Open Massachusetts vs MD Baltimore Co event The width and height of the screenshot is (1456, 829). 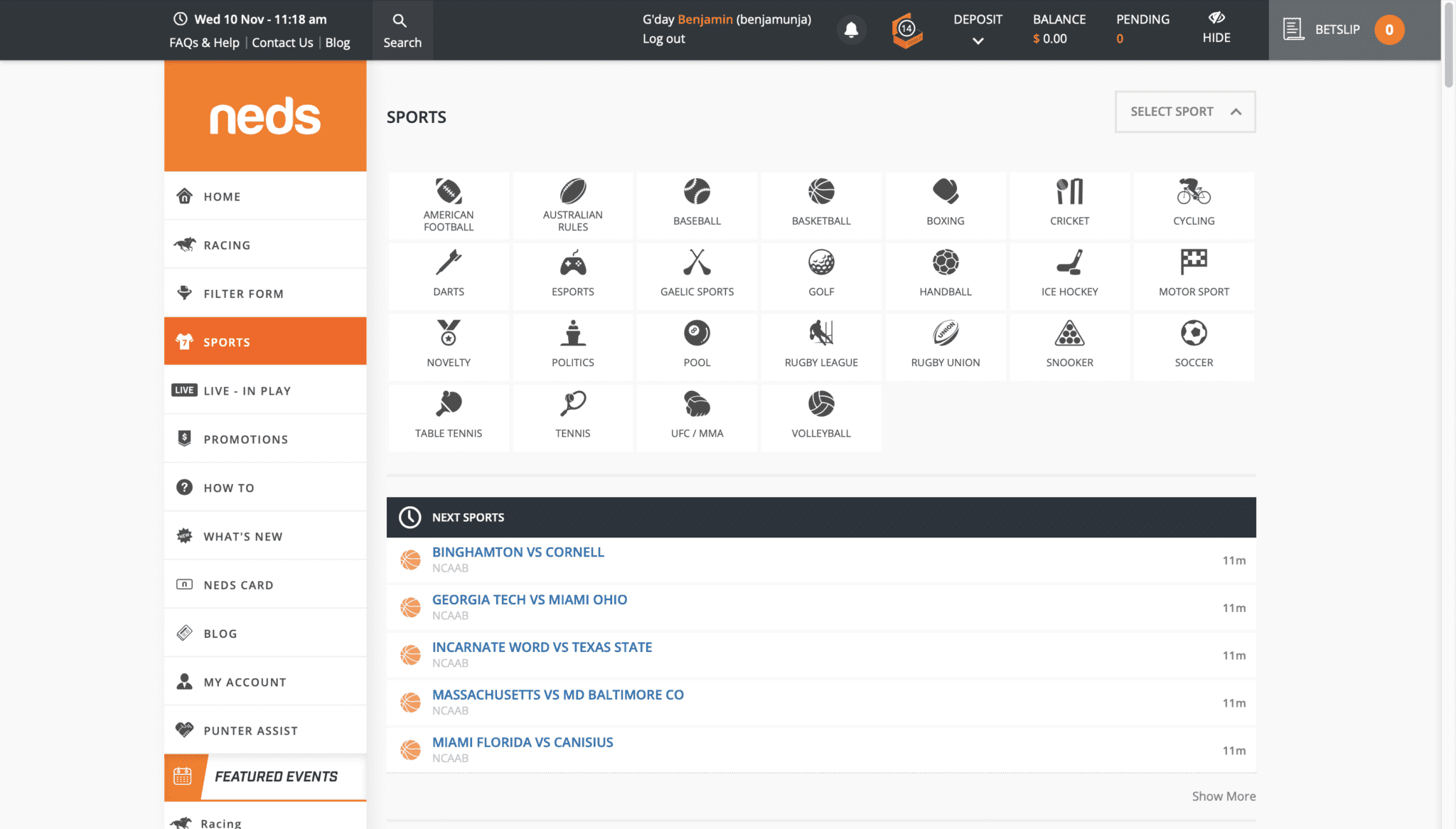pos(821,702)
